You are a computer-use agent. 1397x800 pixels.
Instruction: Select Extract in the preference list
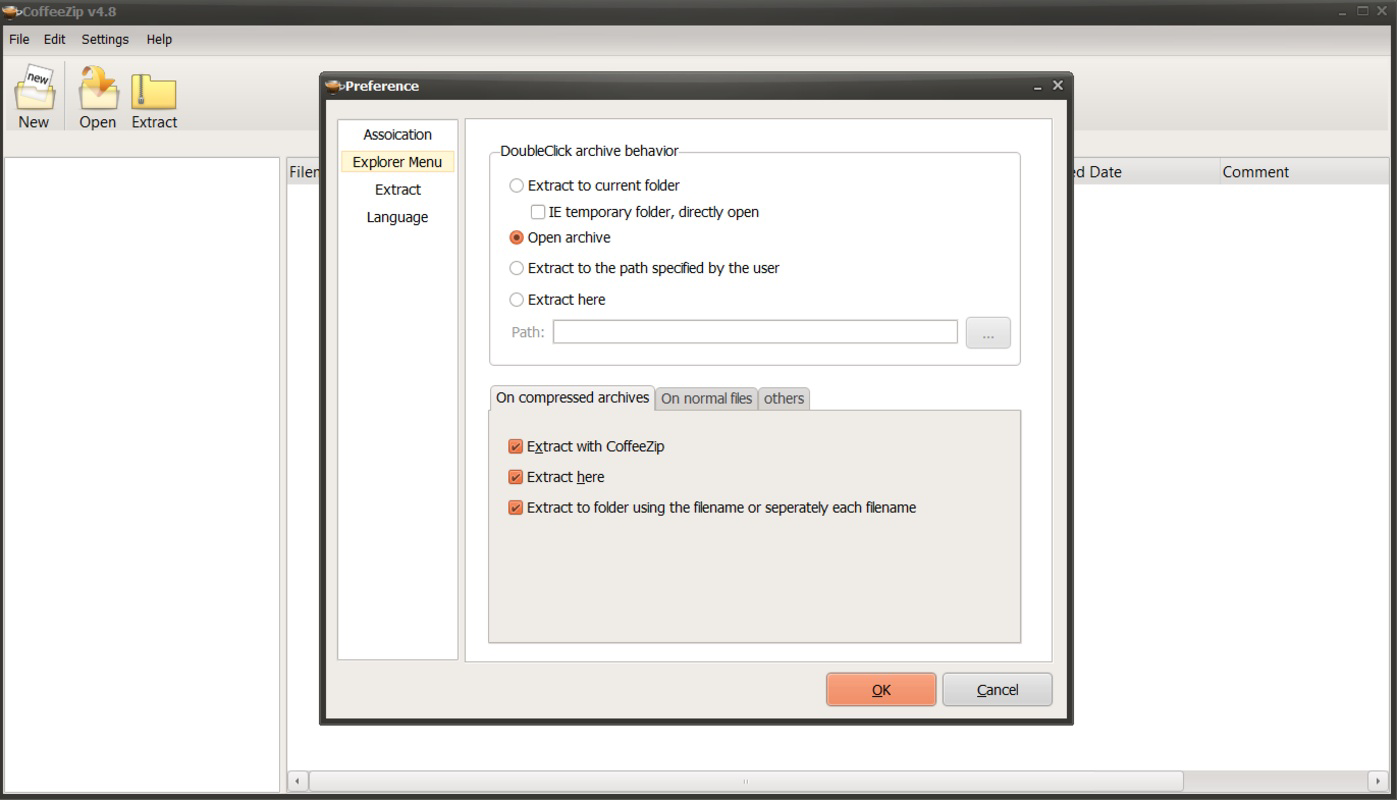click(398, 190)
